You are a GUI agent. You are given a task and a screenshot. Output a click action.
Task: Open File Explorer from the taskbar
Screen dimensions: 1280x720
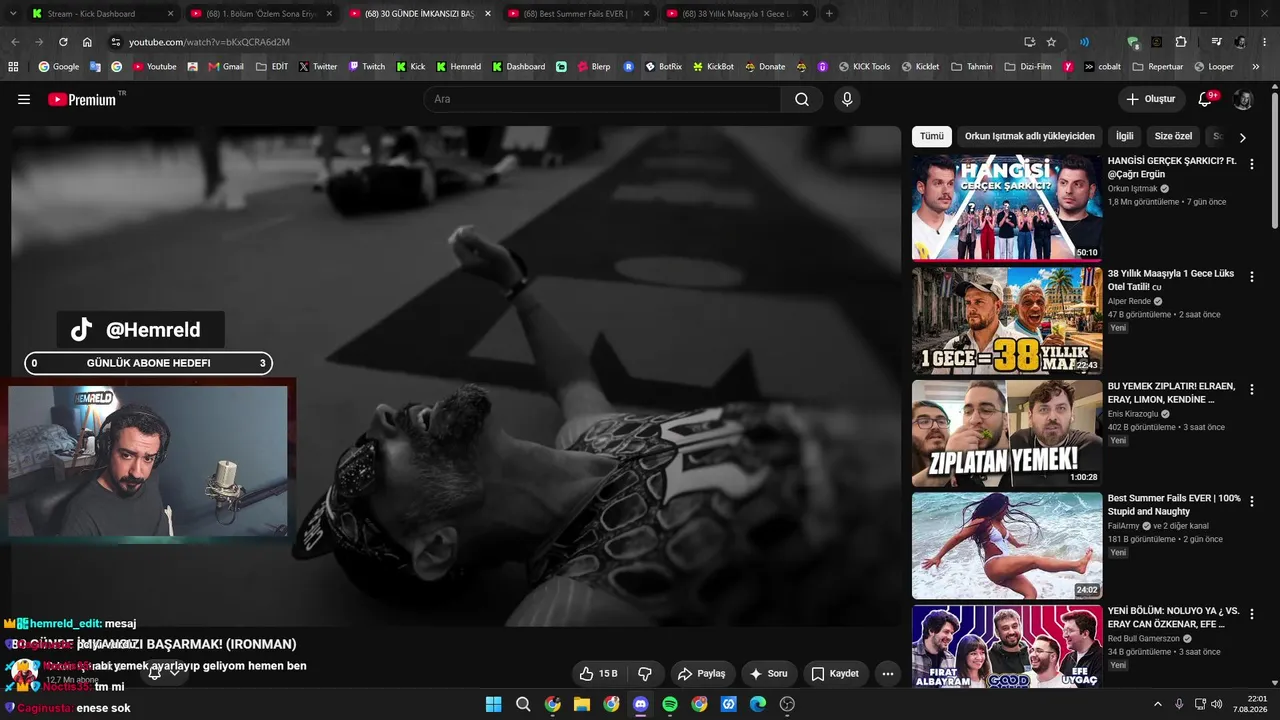pyautogui.click(x=582, y=704)
